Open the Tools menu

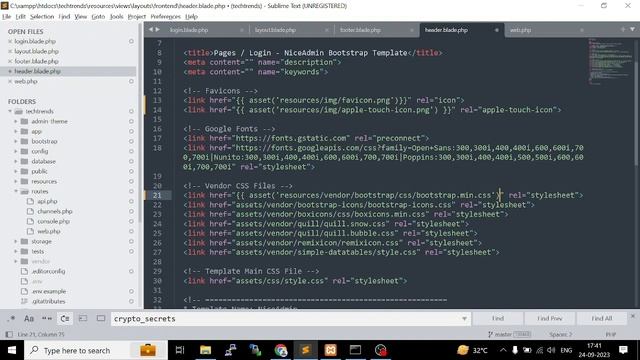(x=116, y=17)
